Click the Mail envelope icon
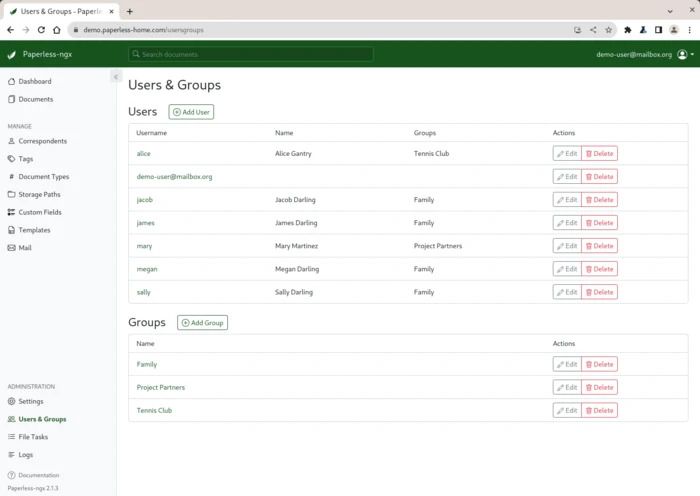700x496 pixels. [12, 248]
